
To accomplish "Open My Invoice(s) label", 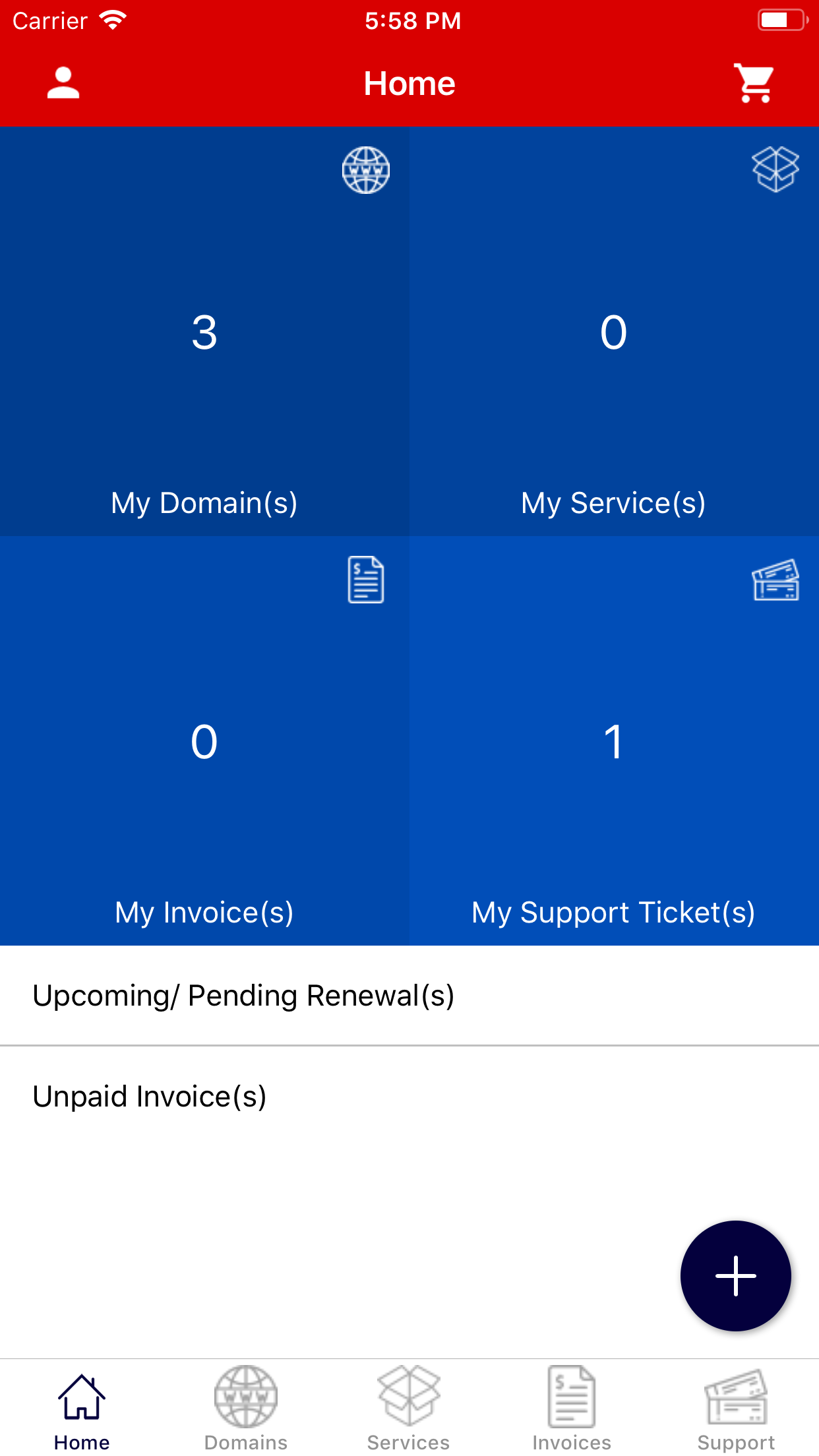I will pyautogui.click(x=204, y=913).
